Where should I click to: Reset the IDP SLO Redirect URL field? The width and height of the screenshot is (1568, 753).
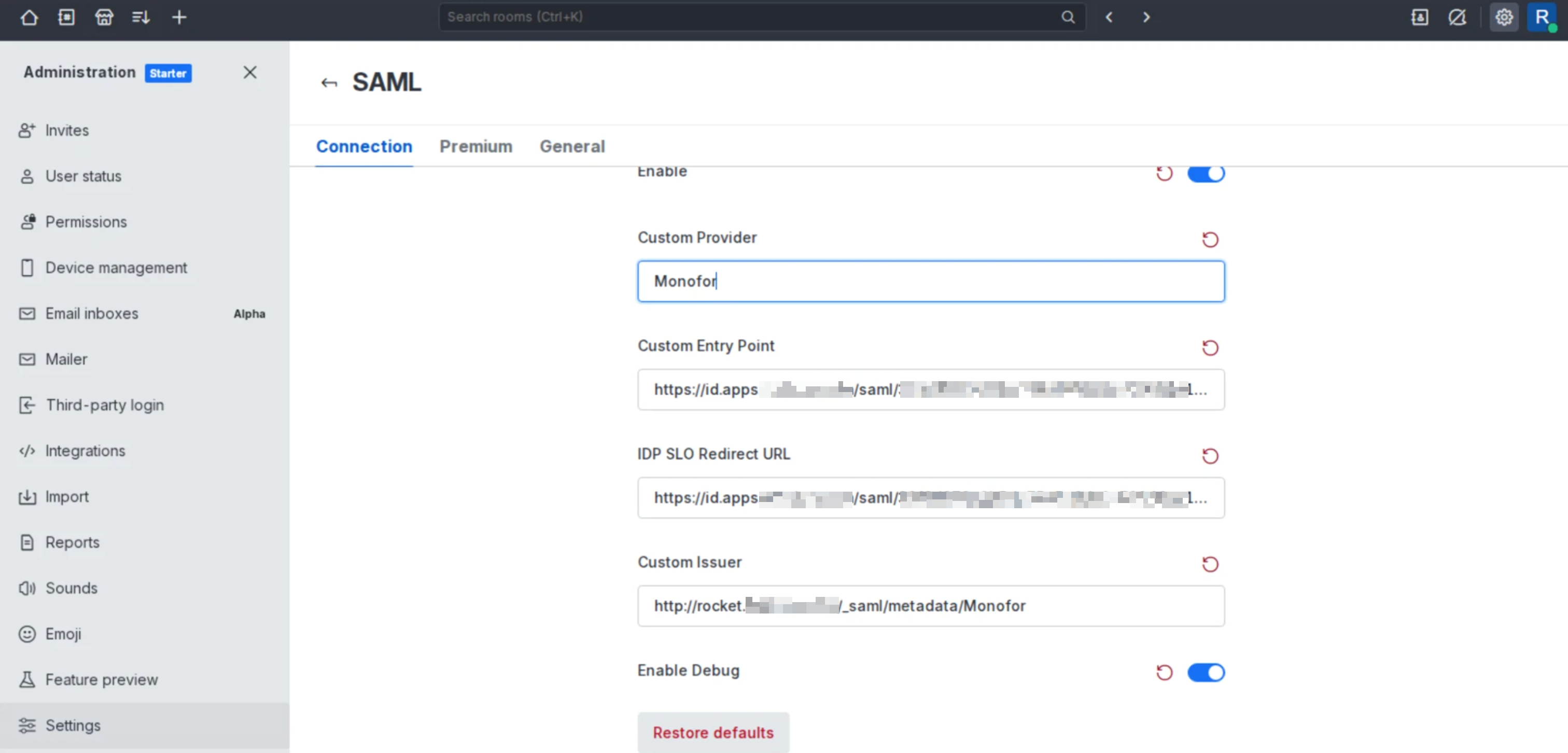(x=1210, y=456)
